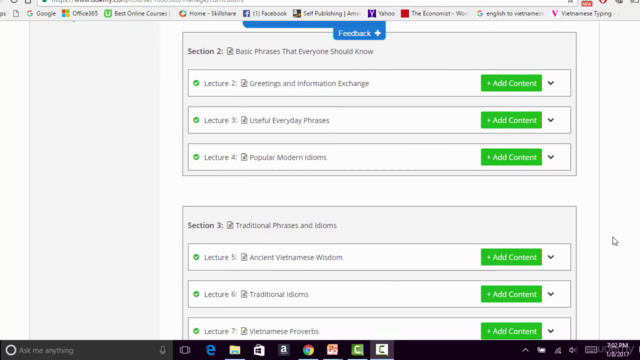Open Task View from the taskbar

[x=185, y=350]
